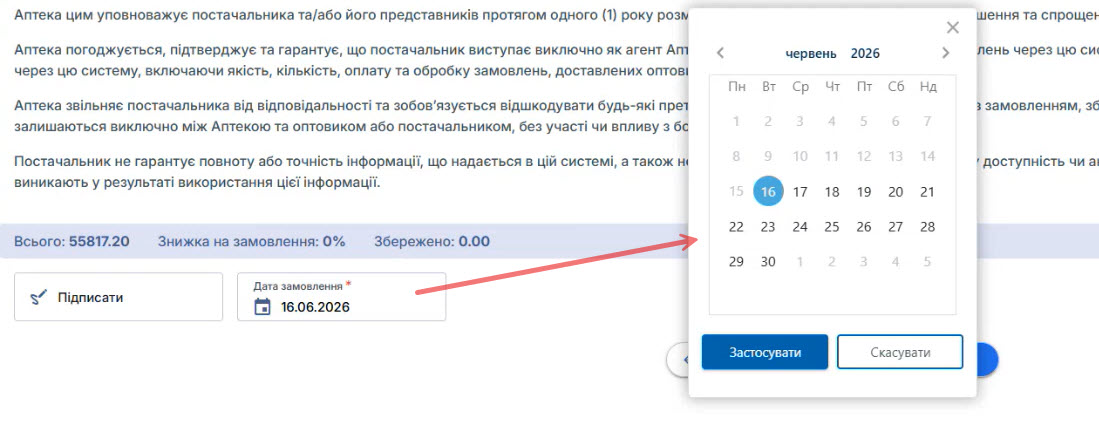Viewport: 1099px width, 430px height.
Task: Select day 24 in calendar
Action: point(800,227)
